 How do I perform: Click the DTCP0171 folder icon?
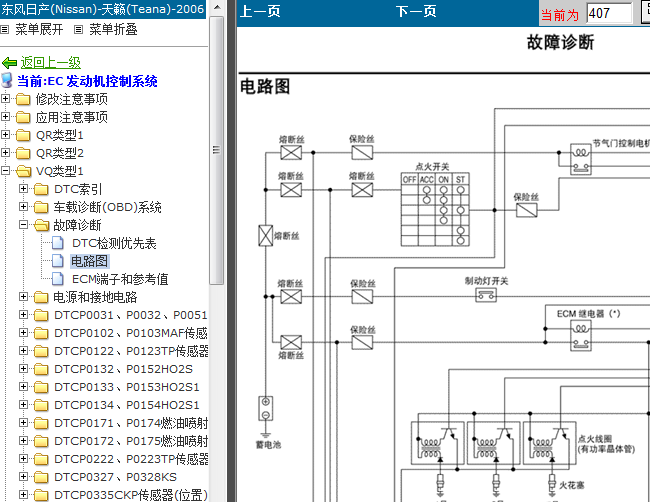41,423
